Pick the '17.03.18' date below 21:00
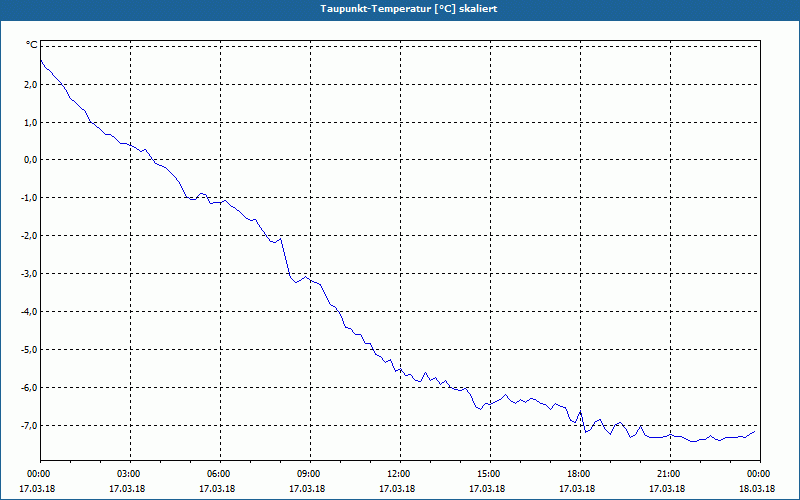This screenshot has height=500, width=800. (x=667, y=488)
